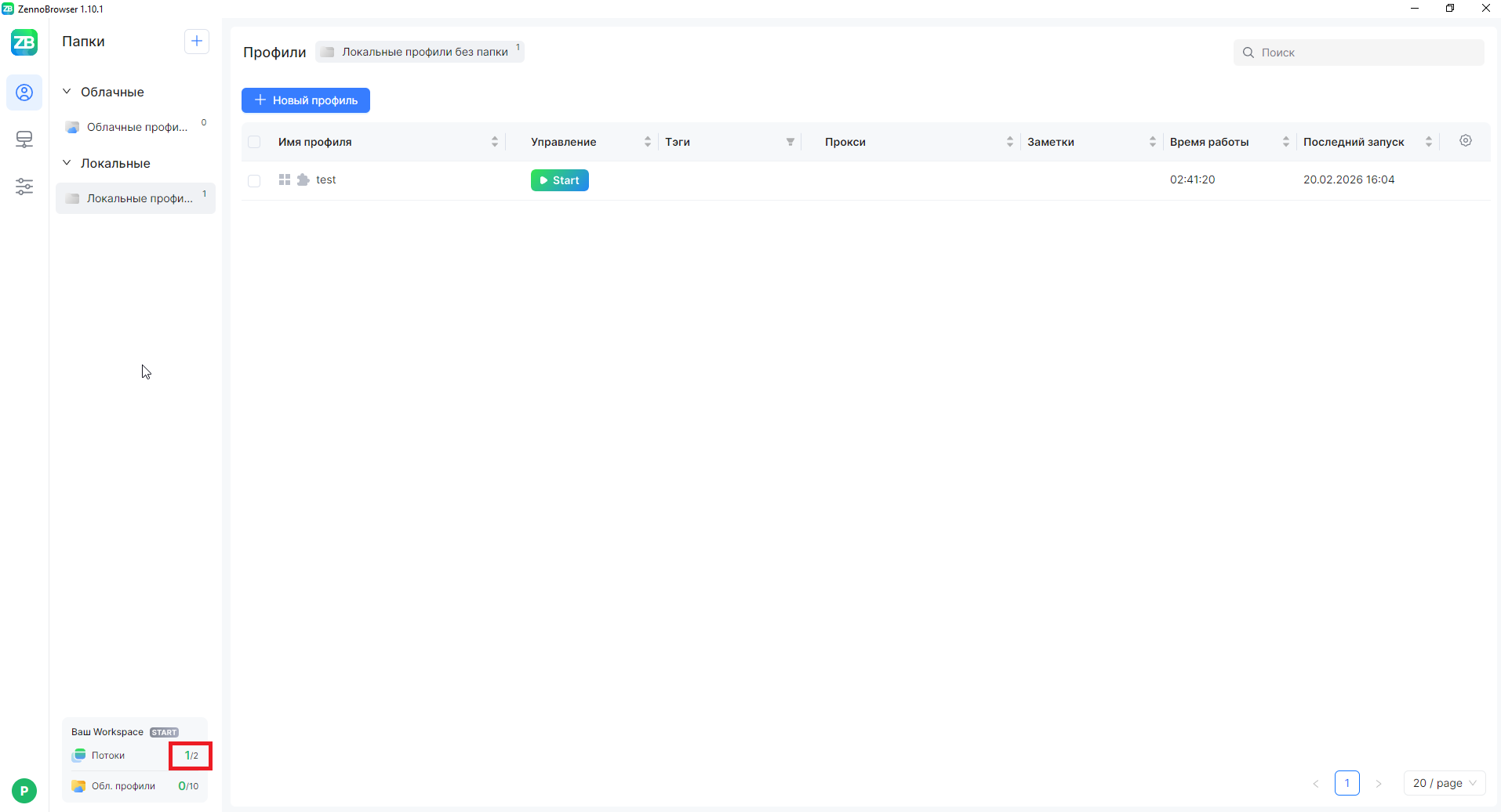The width and height of the screenshot is (1501, 812).
Task: Click the START workspace plan badge
Action: pyautogui.click(x=164, y=732)
